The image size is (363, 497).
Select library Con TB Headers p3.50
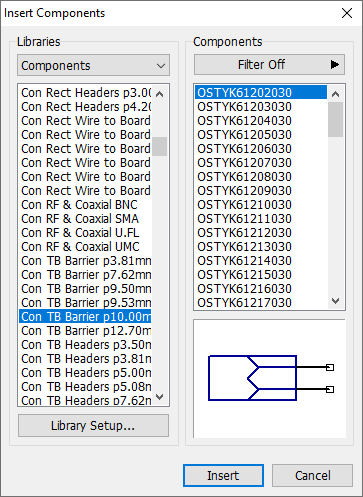(x=86, y=345)
